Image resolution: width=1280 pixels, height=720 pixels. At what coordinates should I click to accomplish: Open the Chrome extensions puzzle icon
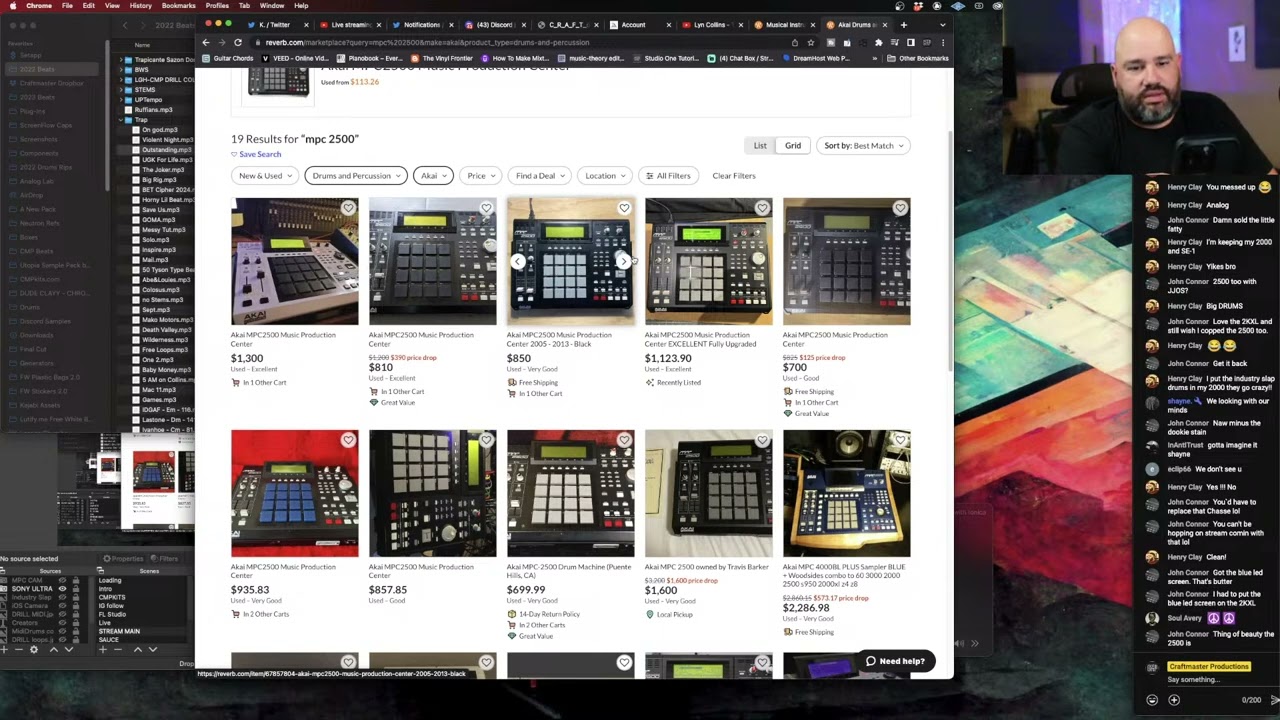coord(878,42)
